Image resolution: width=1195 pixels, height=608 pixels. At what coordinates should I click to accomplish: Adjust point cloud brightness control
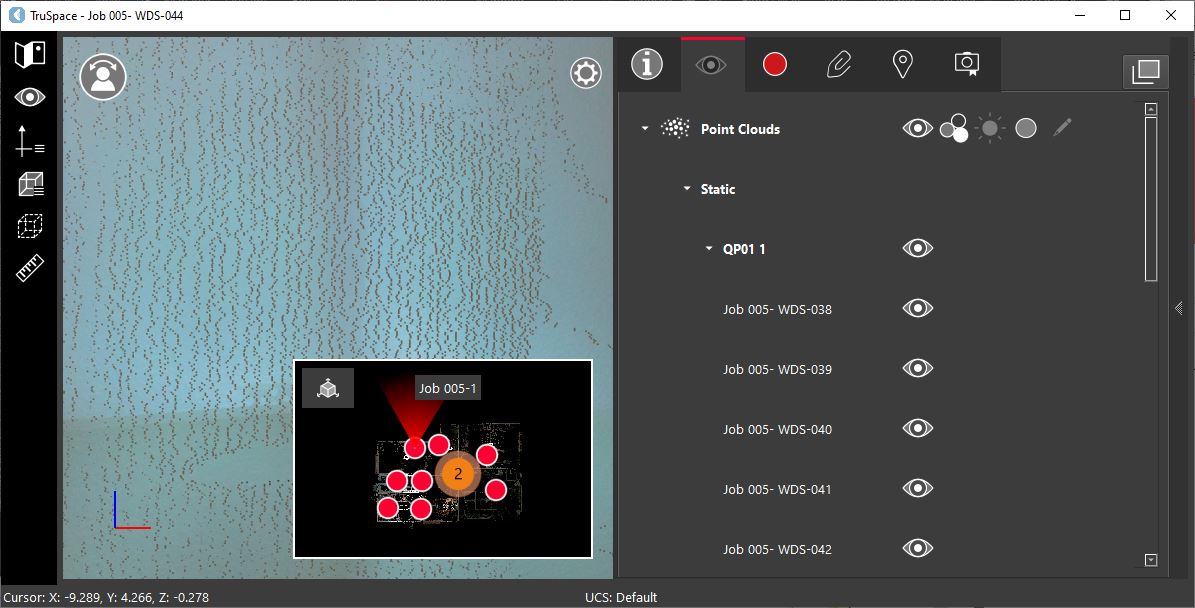[x=989, y=128]
